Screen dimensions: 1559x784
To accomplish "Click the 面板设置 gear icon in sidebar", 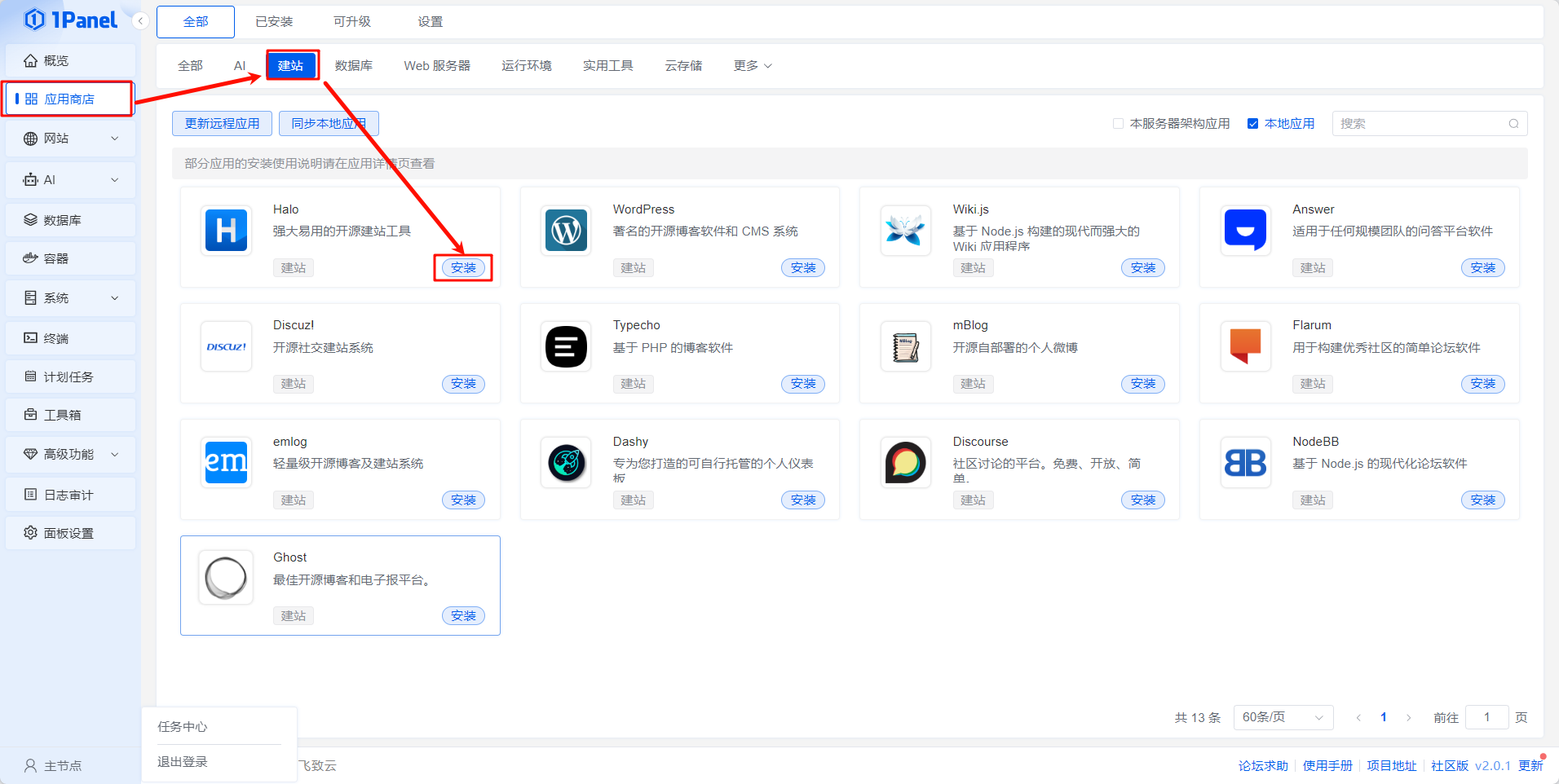I will (x=30, y=532).
